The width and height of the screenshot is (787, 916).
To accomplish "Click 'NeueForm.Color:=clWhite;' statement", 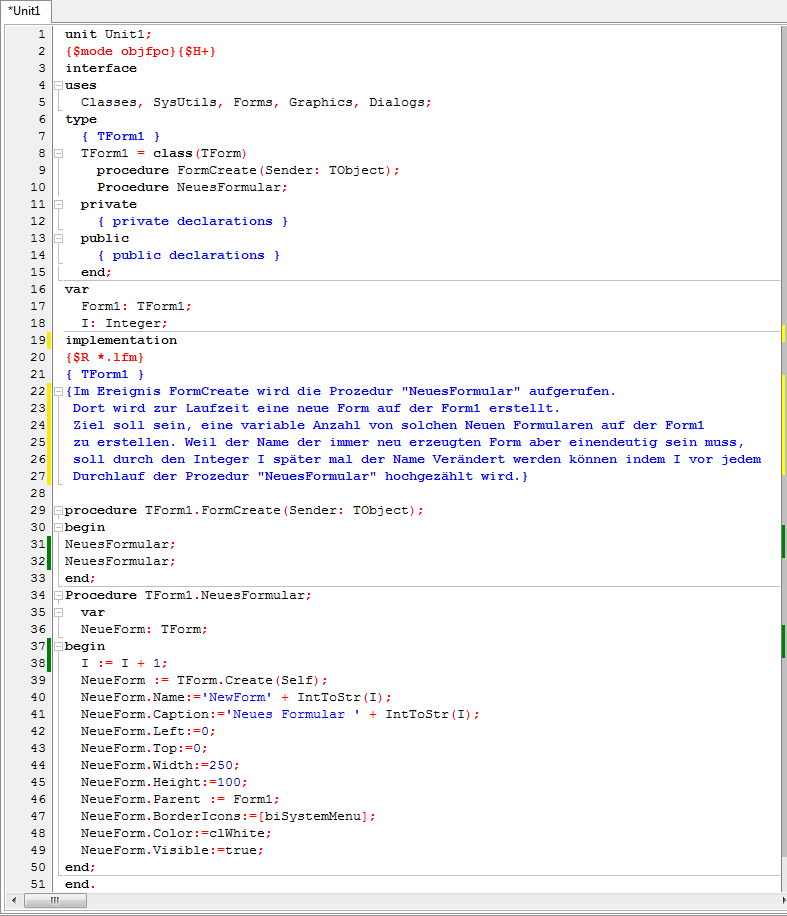I will (176, 833).
